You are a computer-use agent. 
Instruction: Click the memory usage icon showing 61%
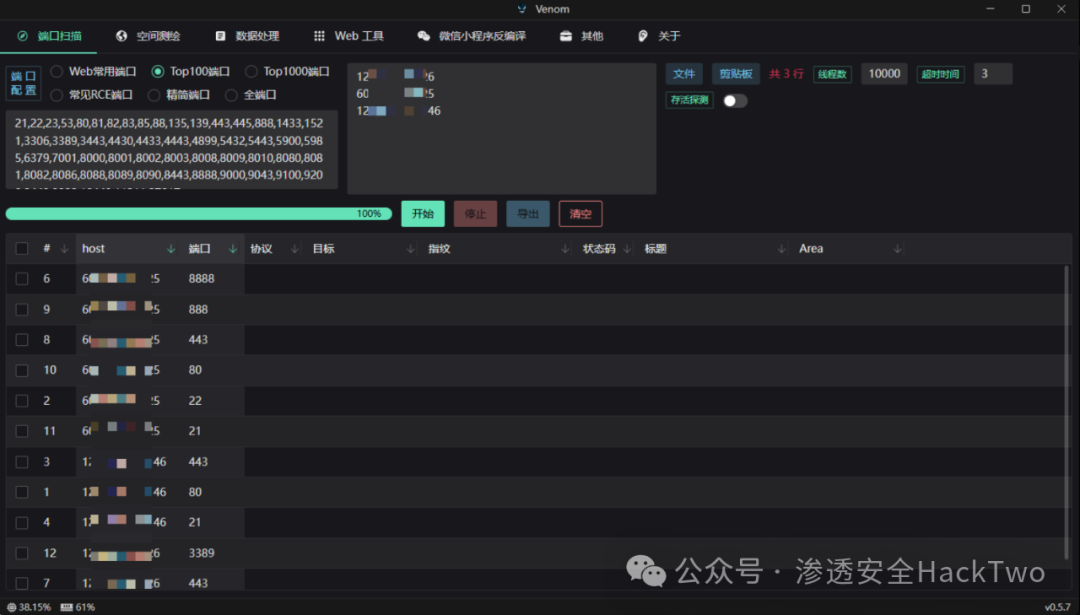pos(66,607)
